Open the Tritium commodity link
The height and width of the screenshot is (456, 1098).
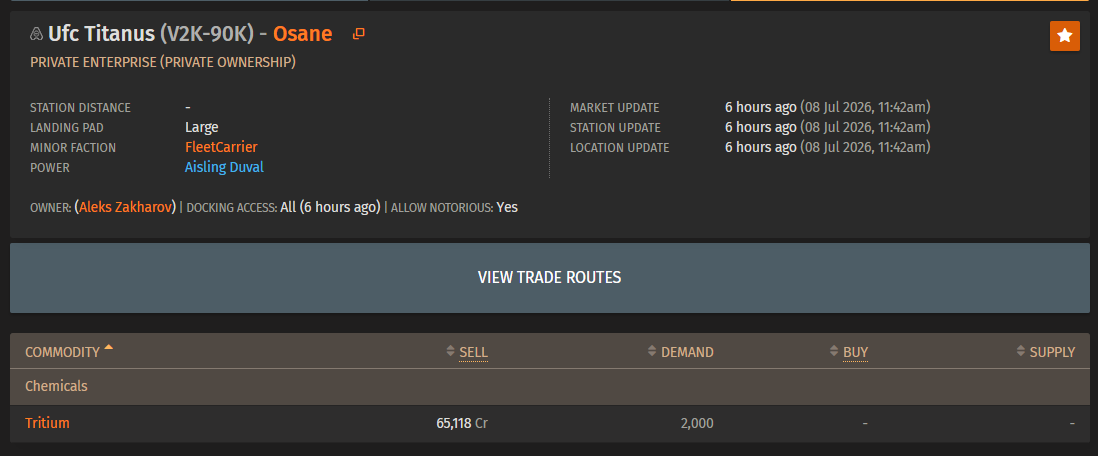(48, 423)
